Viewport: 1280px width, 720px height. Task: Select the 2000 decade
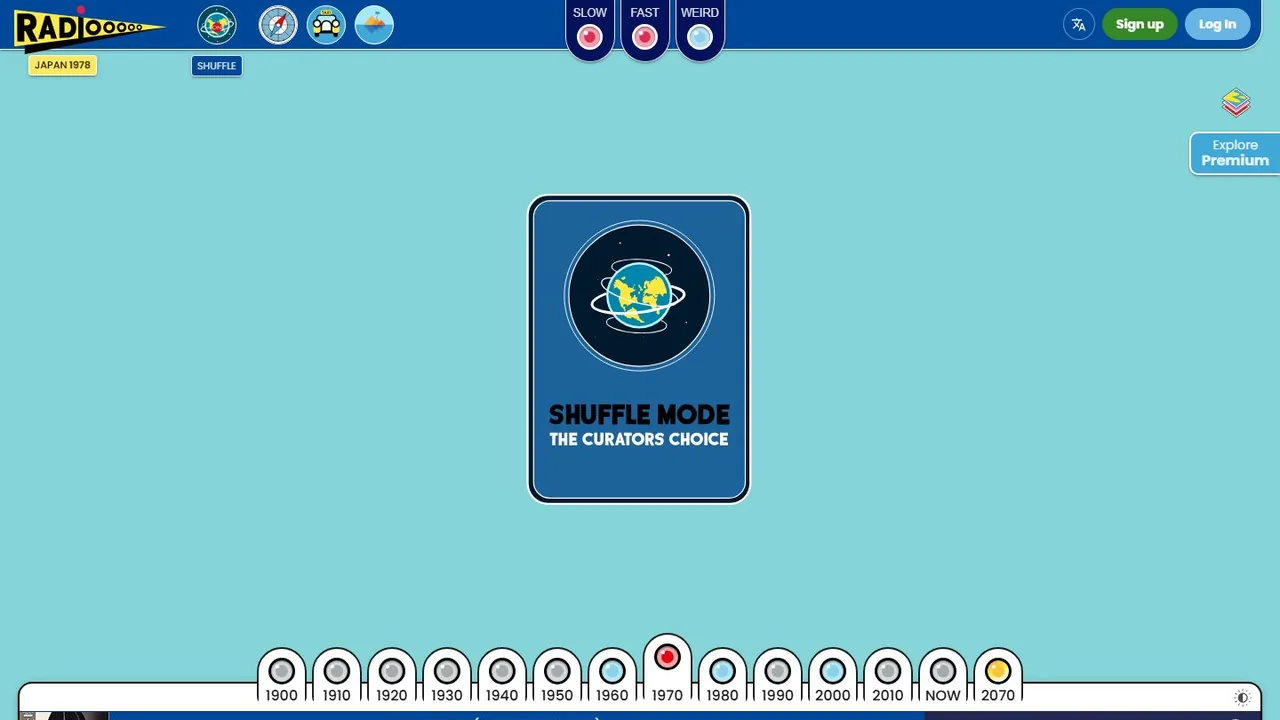coord(832,677)
